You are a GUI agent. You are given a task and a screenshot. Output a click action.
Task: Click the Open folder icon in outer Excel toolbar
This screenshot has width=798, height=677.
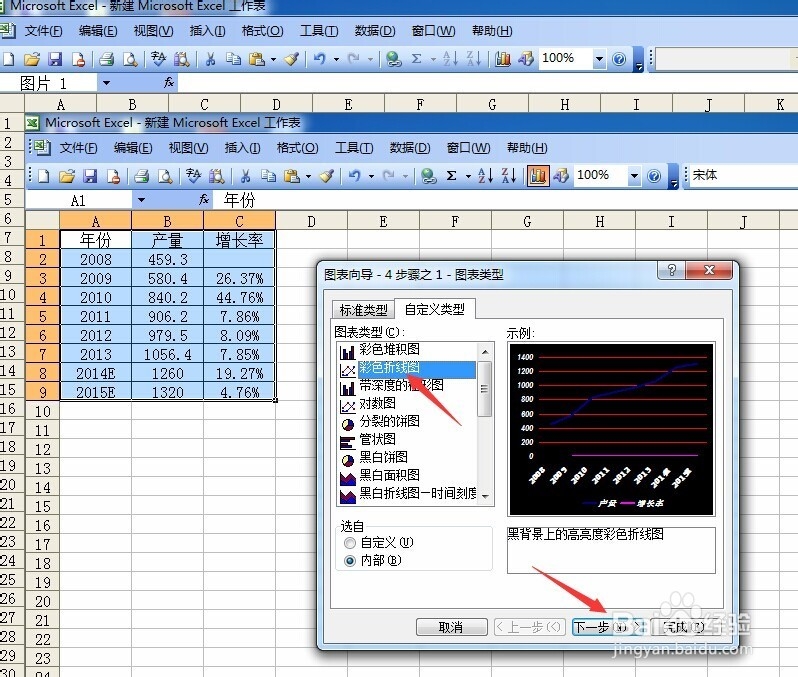tap(32, 59)
